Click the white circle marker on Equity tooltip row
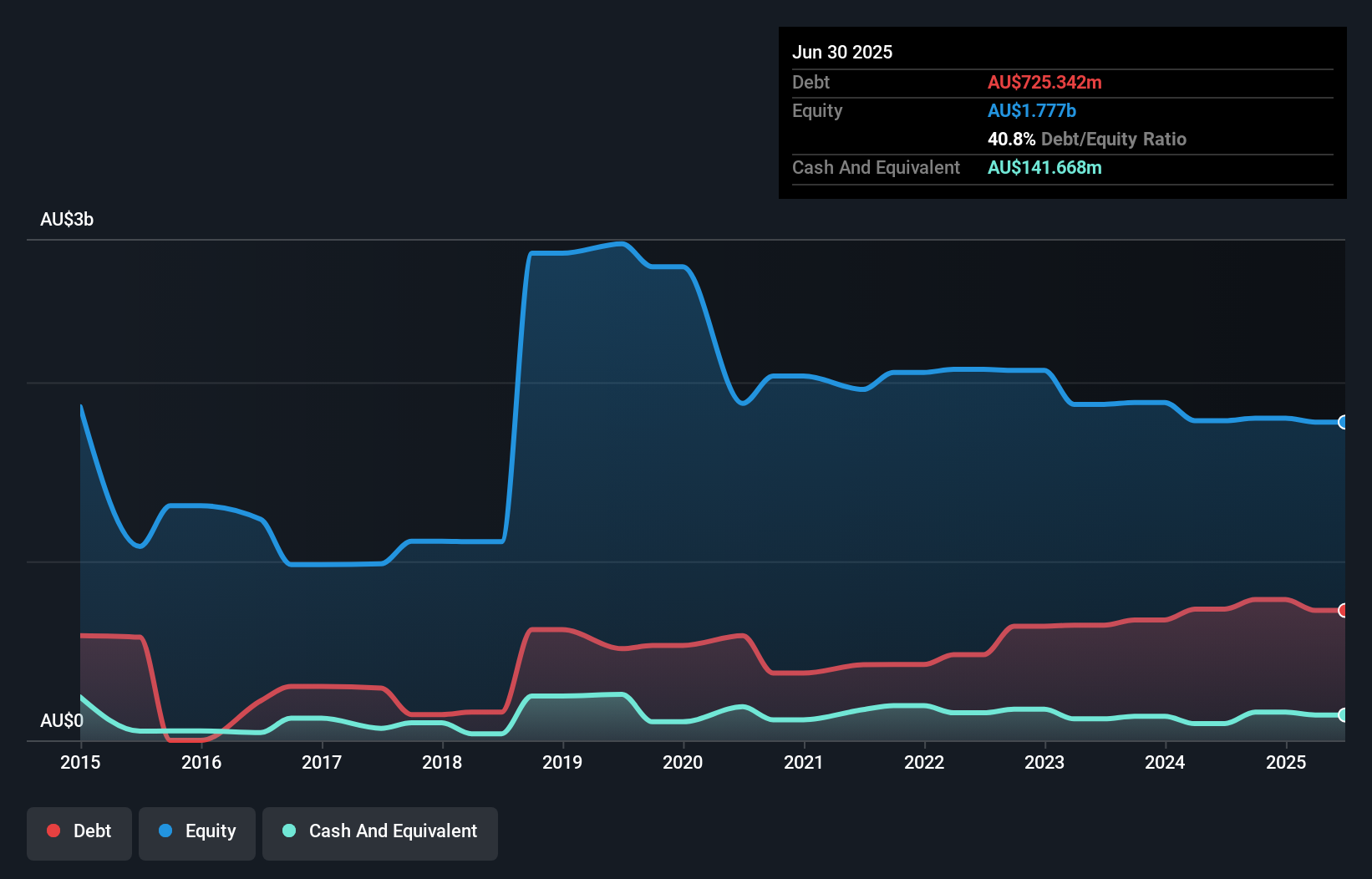 1342,422
